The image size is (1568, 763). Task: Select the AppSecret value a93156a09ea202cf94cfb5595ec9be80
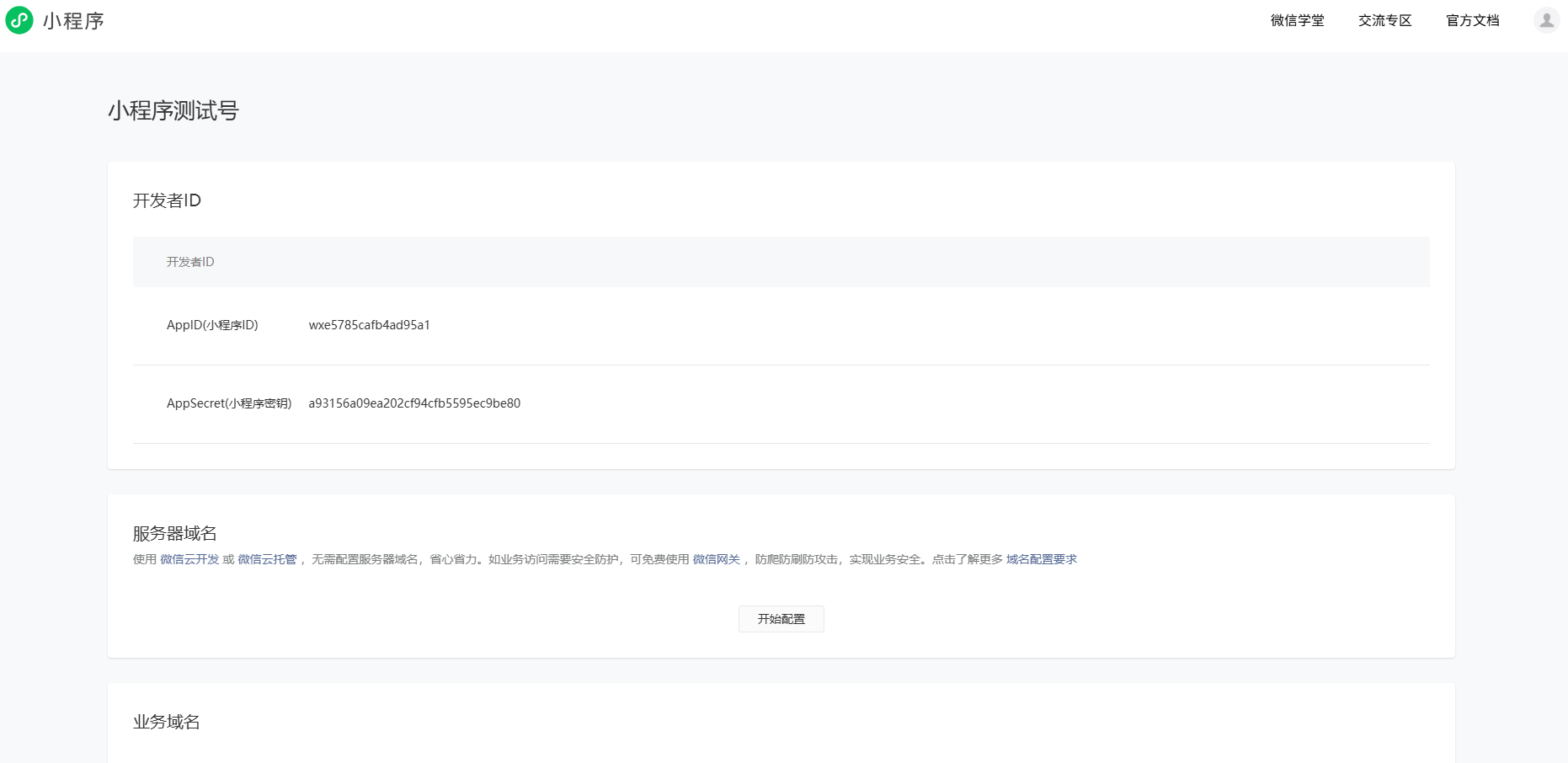pos(414,403)
